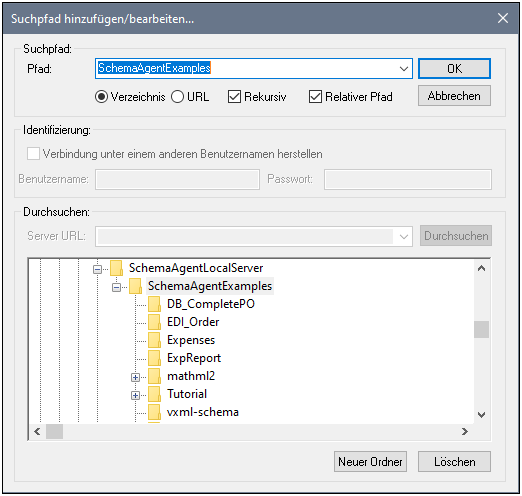Image resolution: width=522 pixels, height=496 pixels.
Task: Click the Benutzername input field
Action: 177,179
